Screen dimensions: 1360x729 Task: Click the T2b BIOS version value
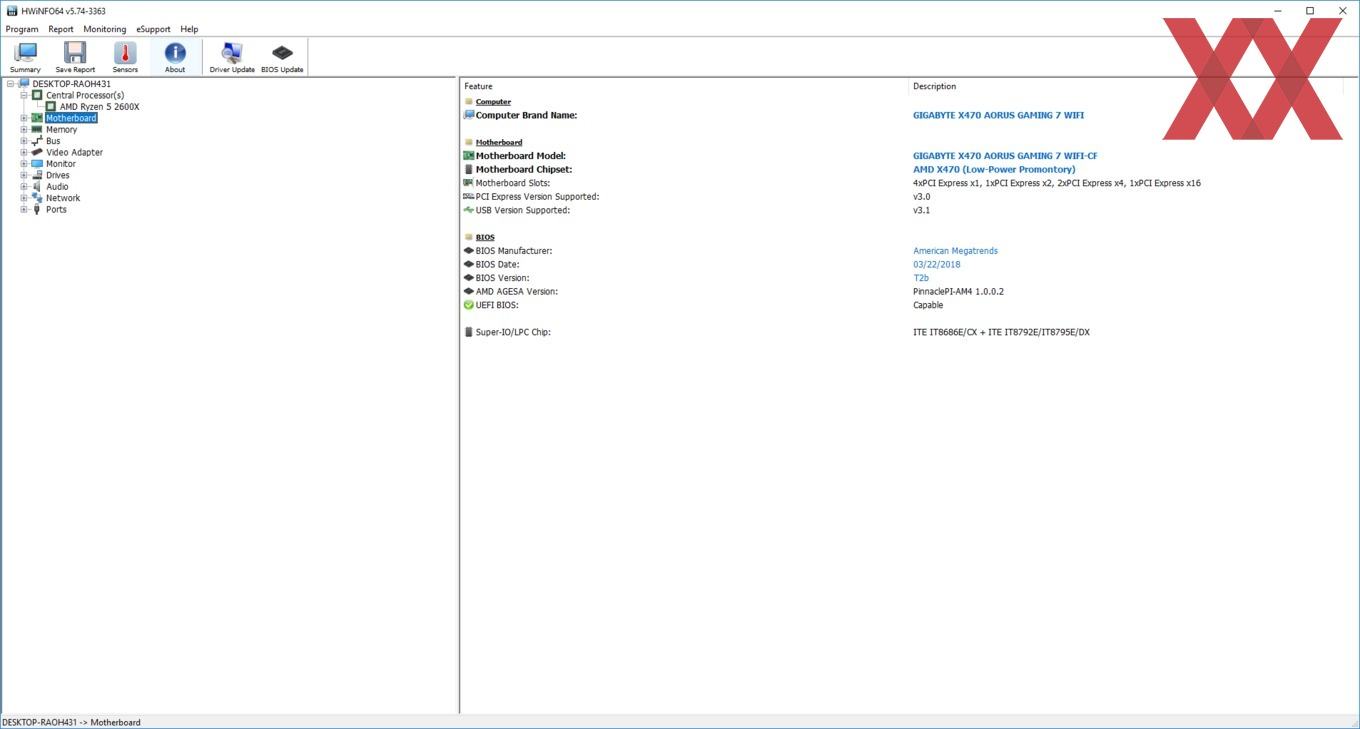[x=921, y=278]
